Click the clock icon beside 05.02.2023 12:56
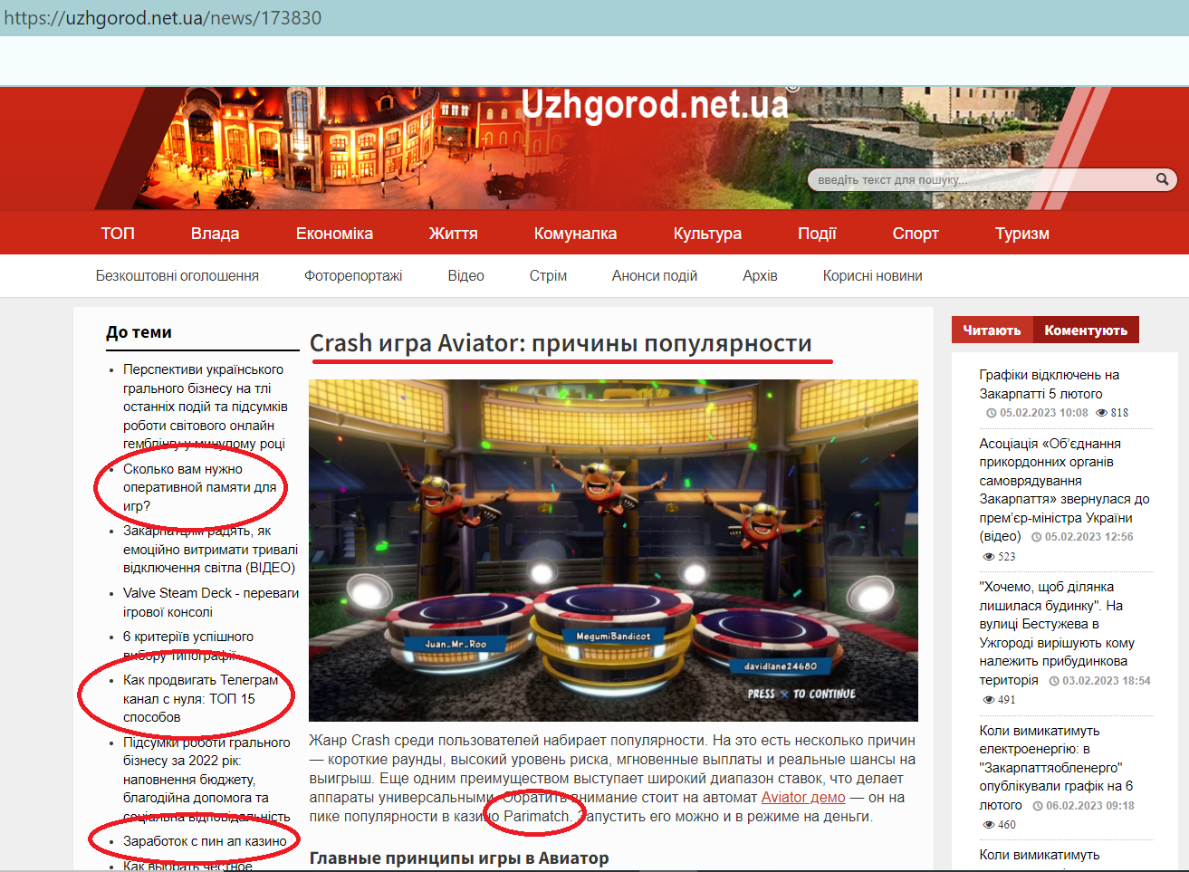Screen dimensions: 1189x872 pyautogui.click(x=1036, y=537)
